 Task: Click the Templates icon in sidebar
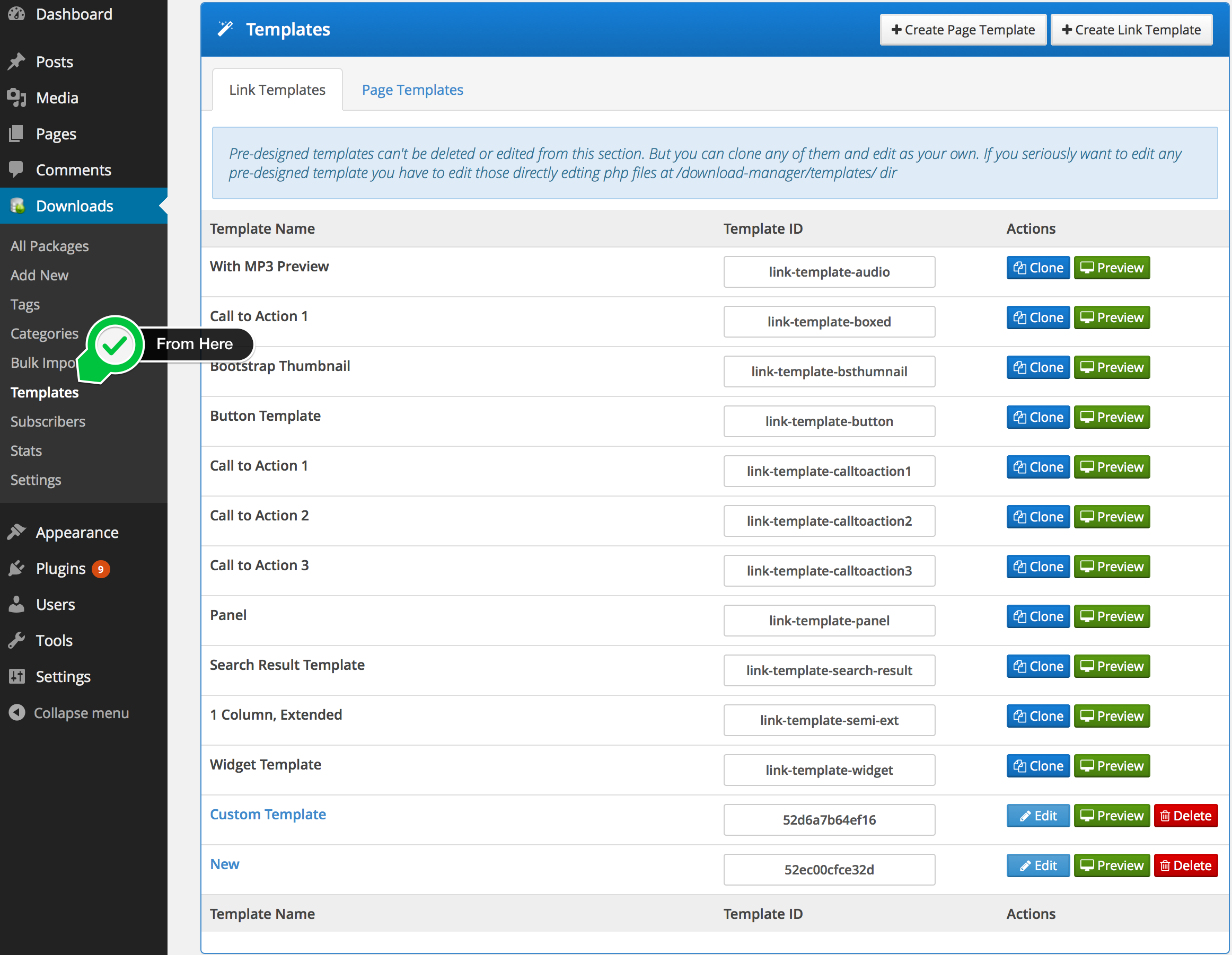pos(44,391)
